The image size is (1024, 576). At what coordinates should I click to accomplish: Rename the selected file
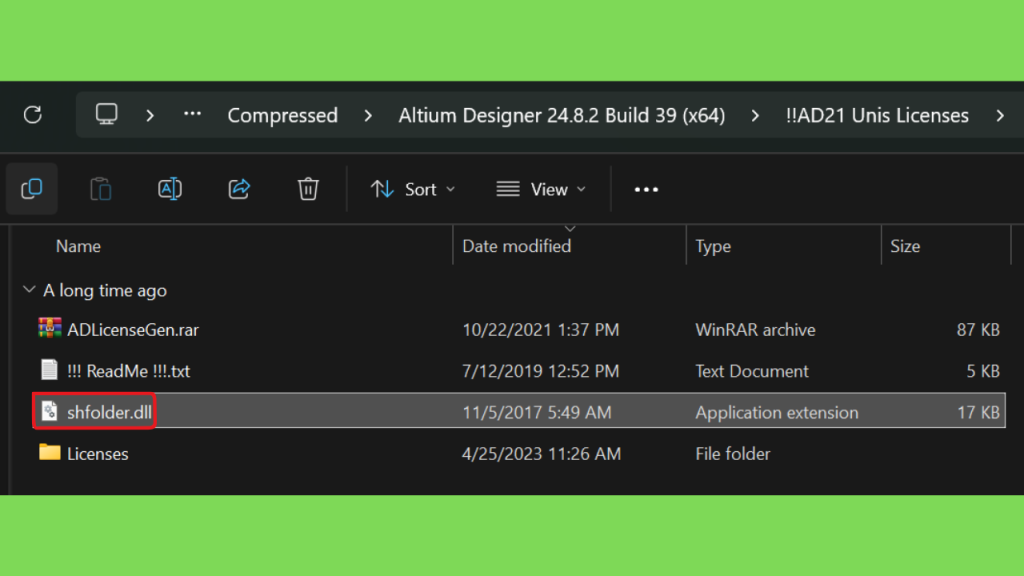coord(170,189)
